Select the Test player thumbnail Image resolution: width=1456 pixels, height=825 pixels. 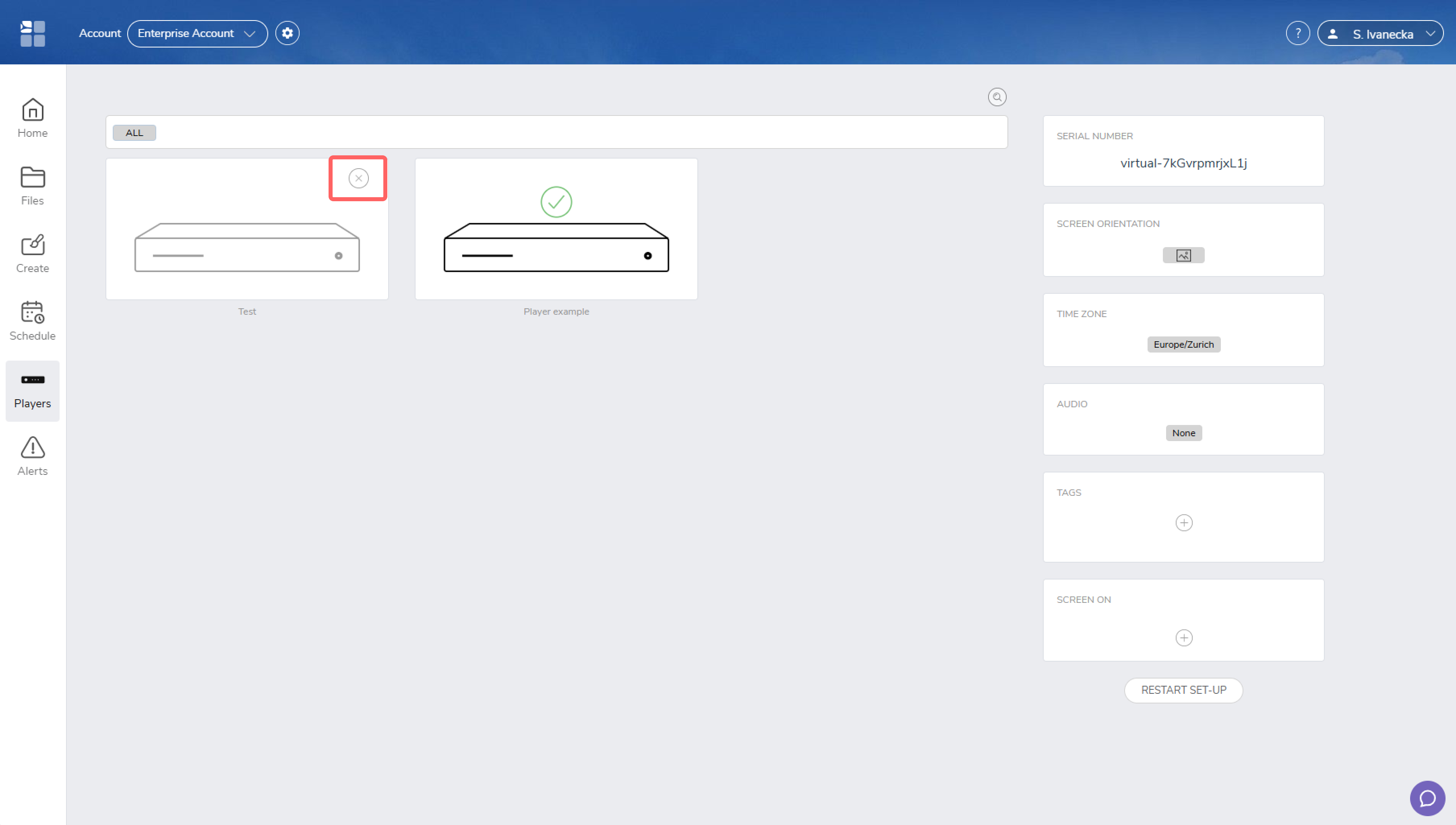247,229
